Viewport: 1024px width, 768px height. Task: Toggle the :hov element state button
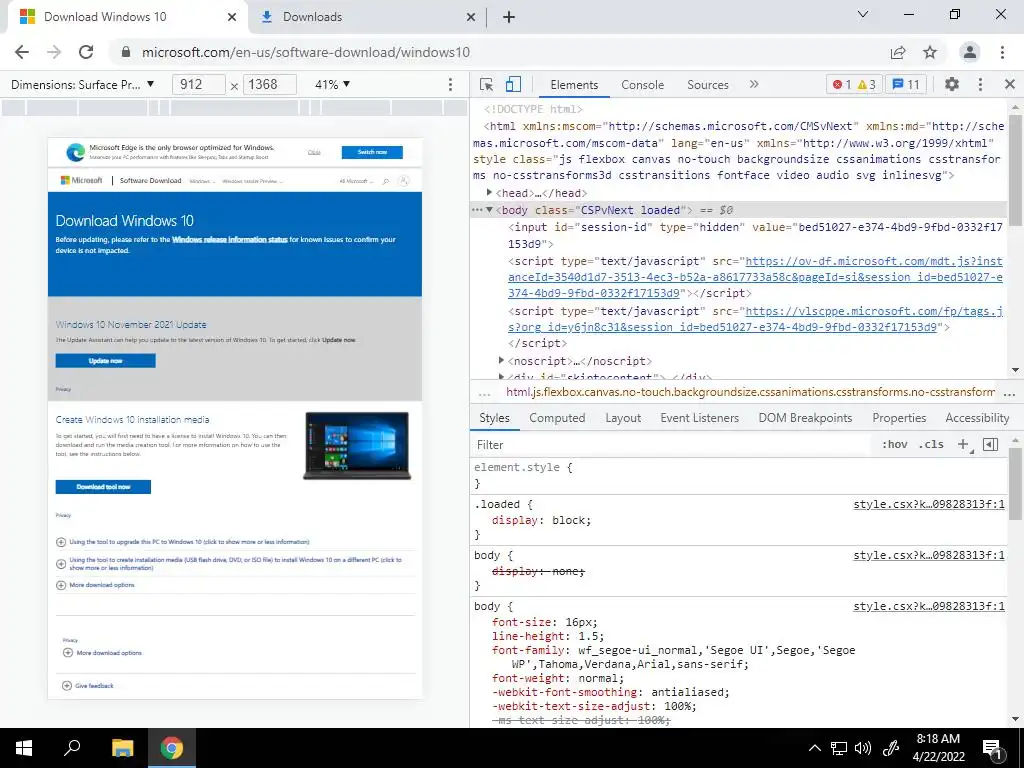[894, 444]
